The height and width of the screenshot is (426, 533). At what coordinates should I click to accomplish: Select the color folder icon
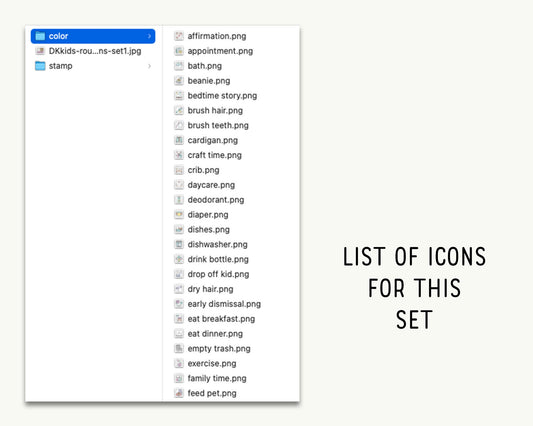[x=40, y=36]
